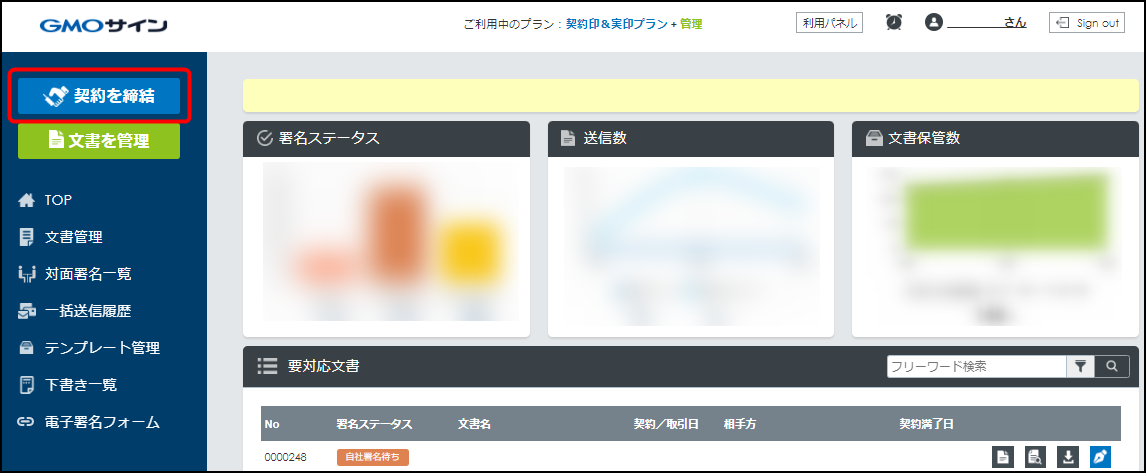Click the 自社署名待ち status badge
1146x473 pixels.
[373, 457]
